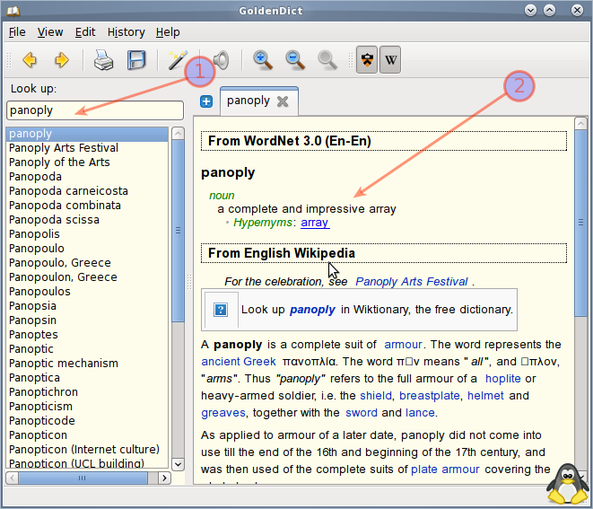Open the shield link
Image resolution: width=593 pixels, height=509 pixels.
(376, 396)
